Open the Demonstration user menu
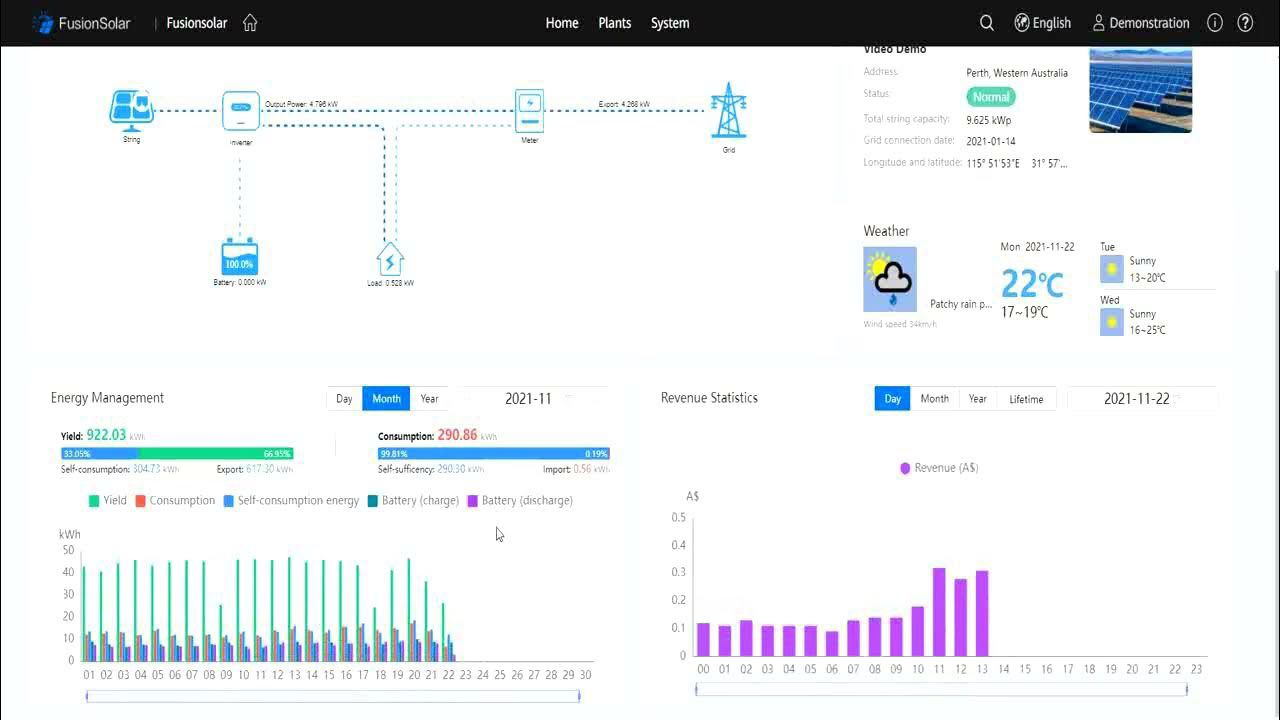Viewport: 1280px width, 720px height. [x=1140, y=23]
